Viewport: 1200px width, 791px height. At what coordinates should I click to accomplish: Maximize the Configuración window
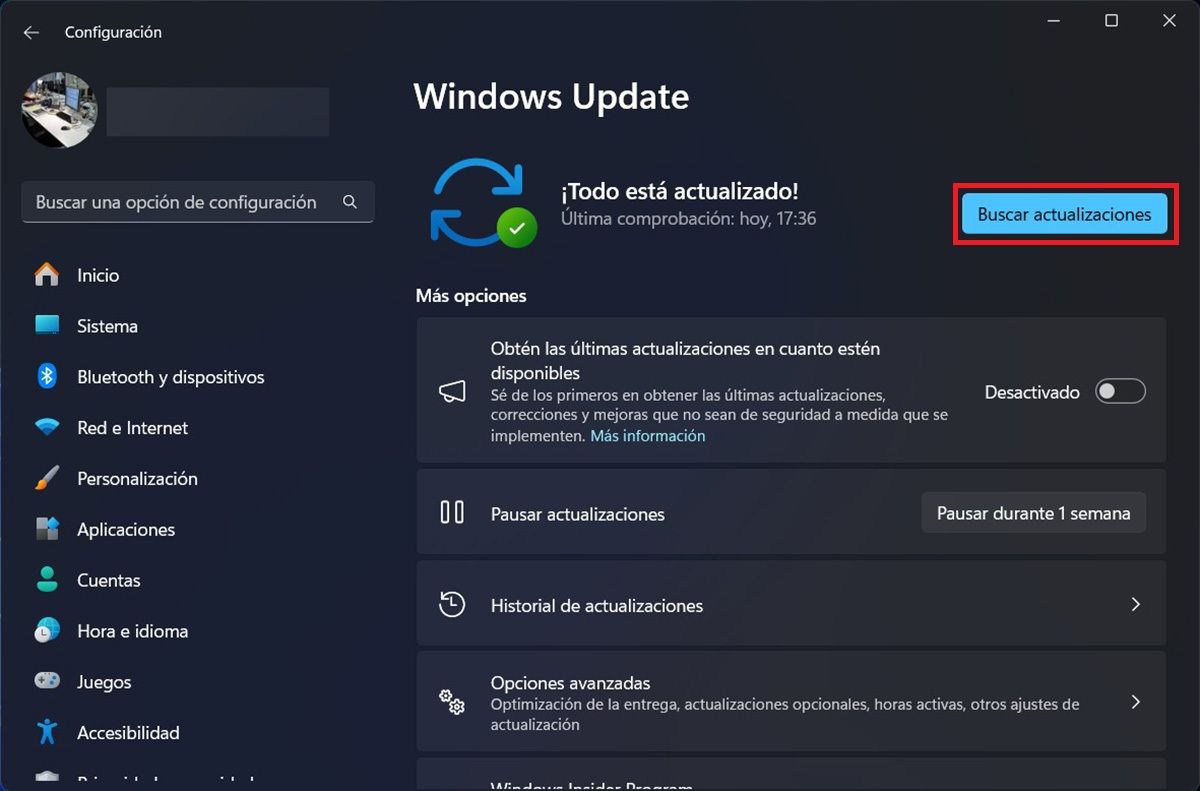coord(1111,21)
